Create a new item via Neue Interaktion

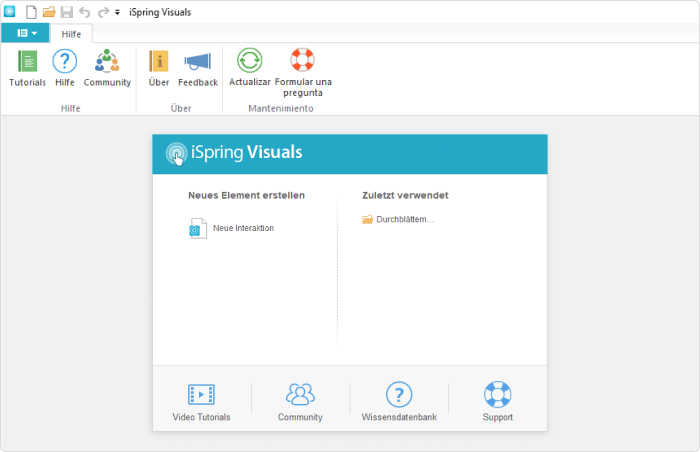(232, 228)
